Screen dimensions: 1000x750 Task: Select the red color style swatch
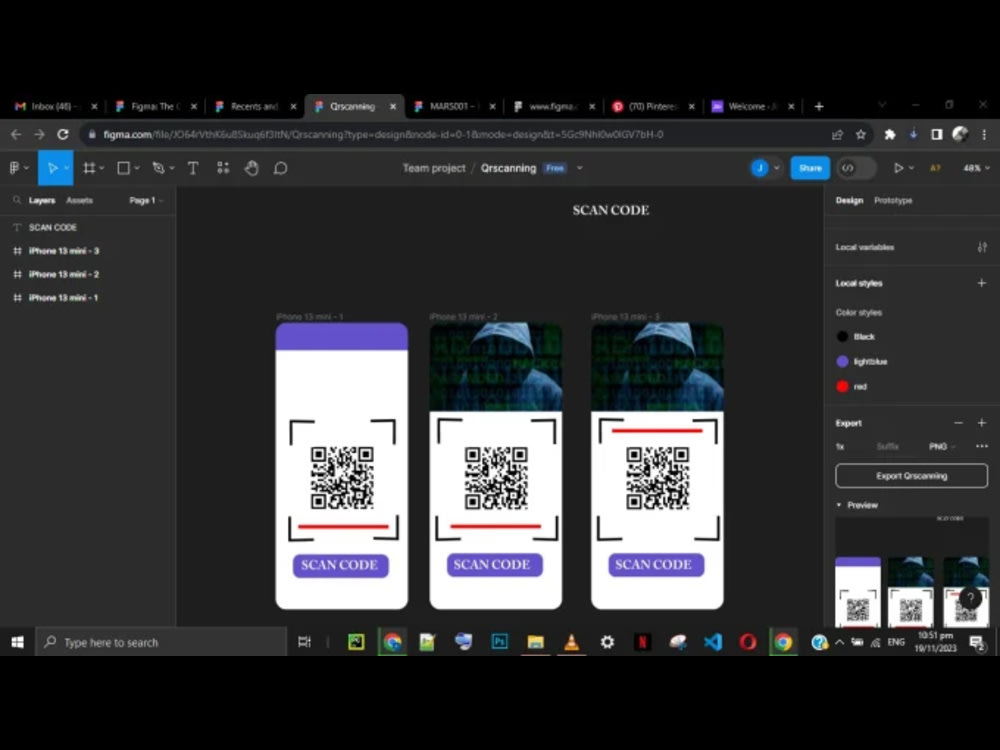click(x=842, y=386)
